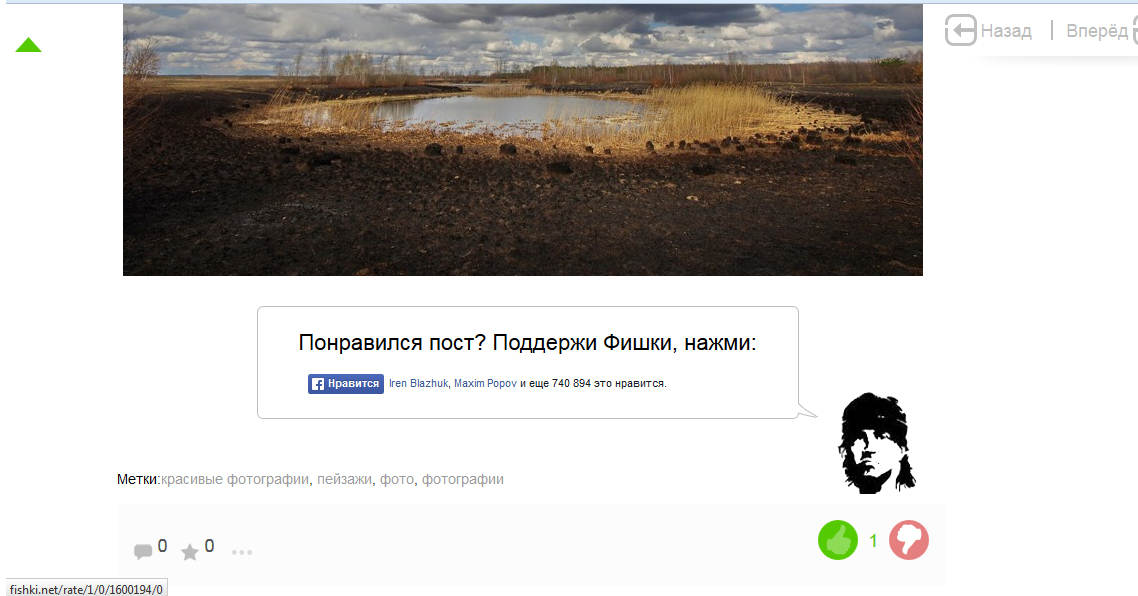Go to previous post via Назад
1138x596 pixels.
[1006, 31]
